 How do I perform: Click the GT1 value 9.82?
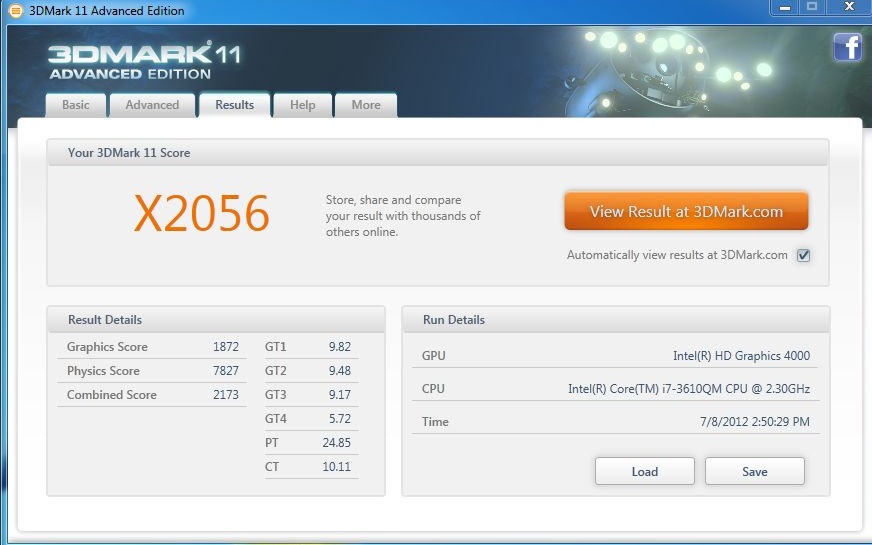pos(340,347)
